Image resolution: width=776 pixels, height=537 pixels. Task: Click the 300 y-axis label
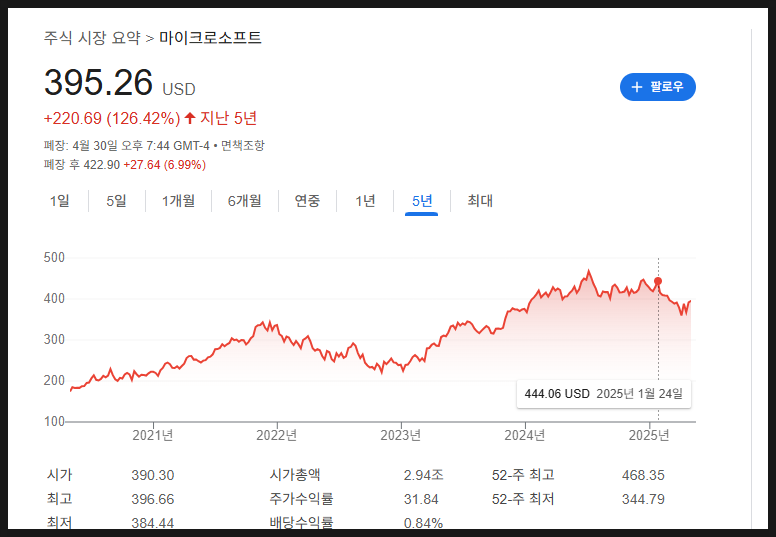tap(54, 340)
